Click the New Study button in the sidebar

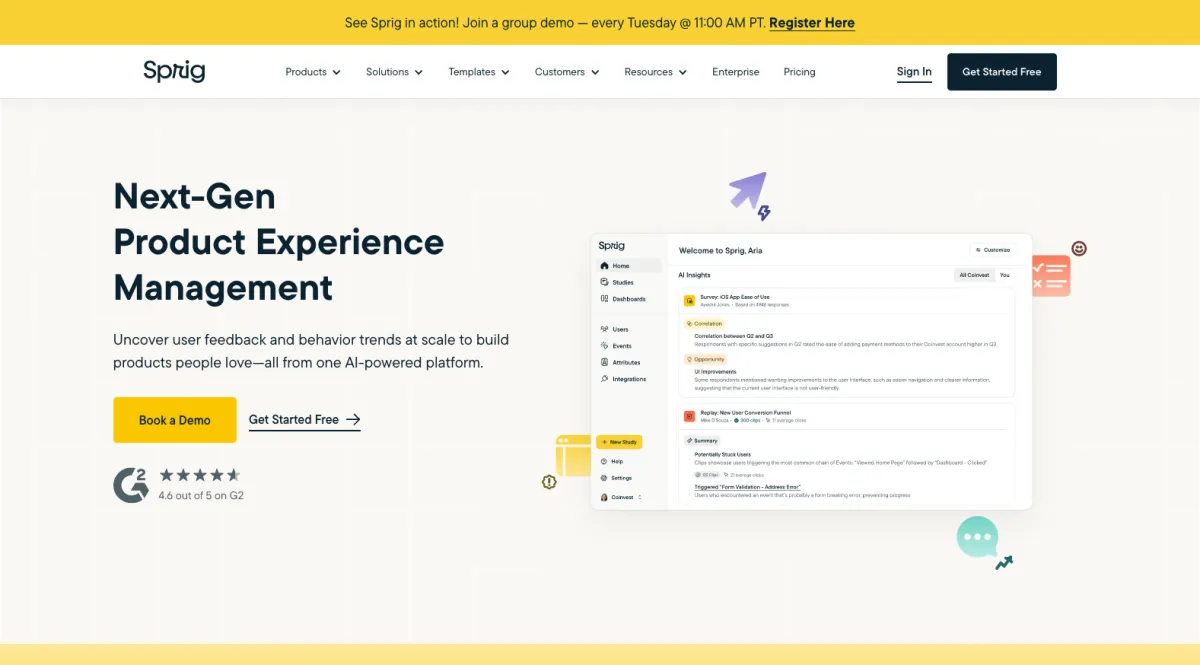[620, 441]
